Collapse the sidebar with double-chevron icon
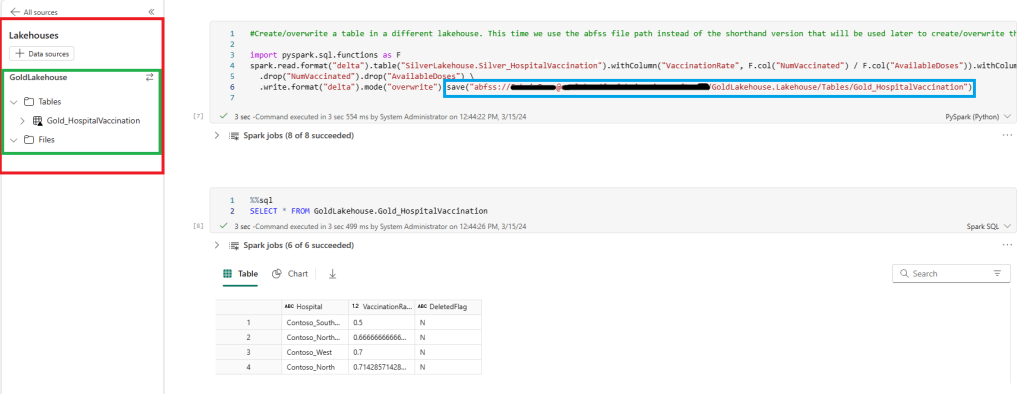 coord(151,12)
